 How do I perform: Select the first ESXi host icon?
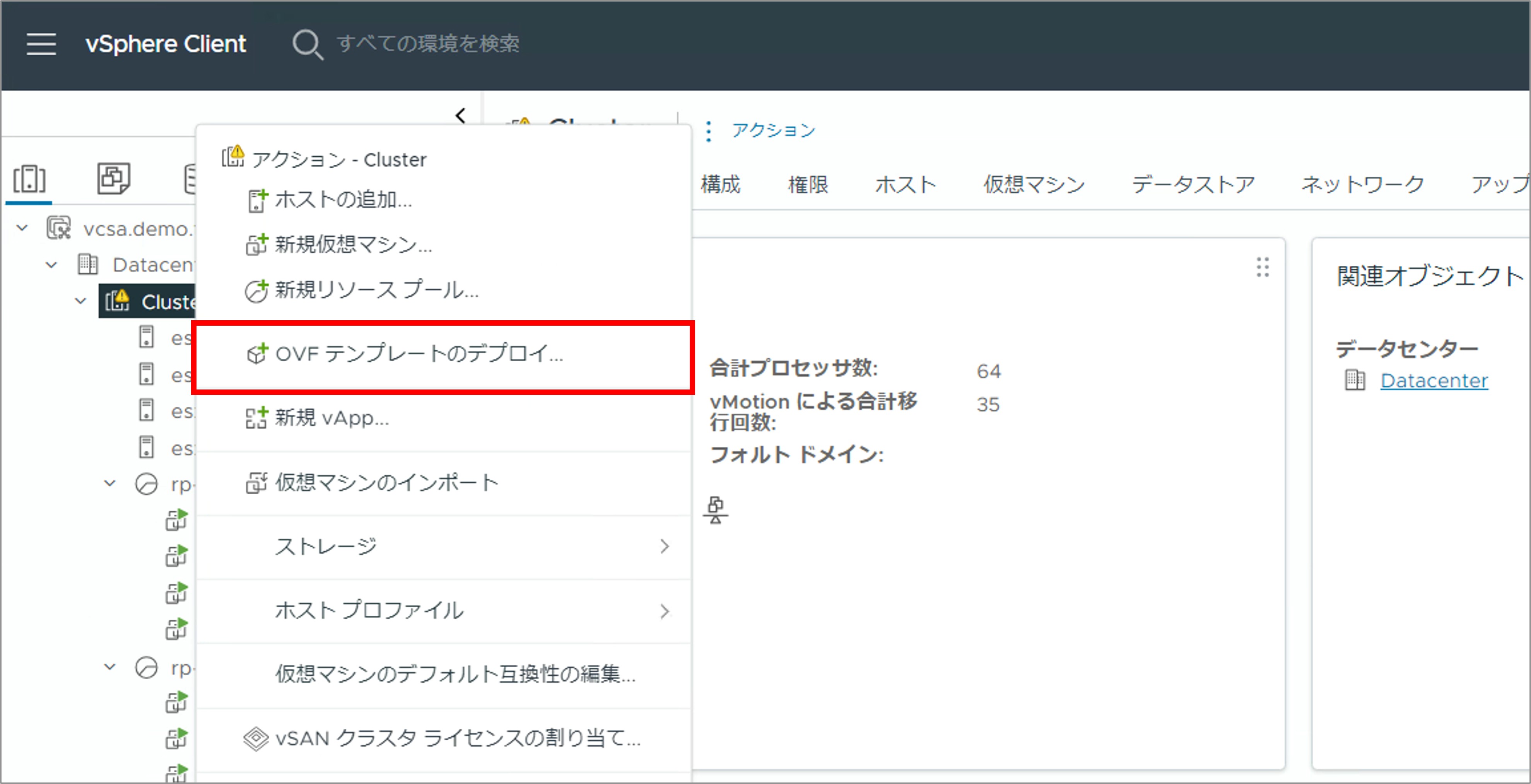coord(146,337)
